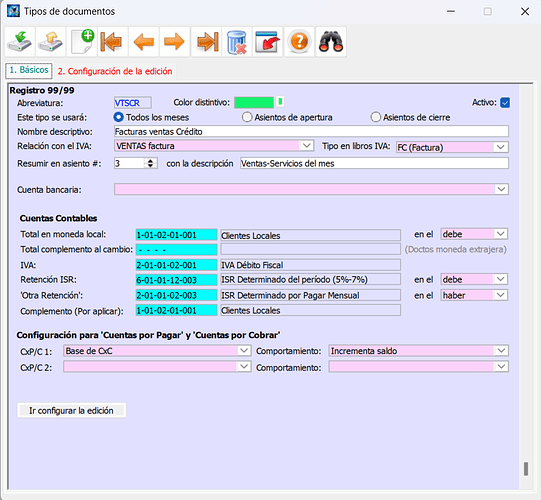Click the new document plus icon

pyautogui.click(x=82, y=42)
